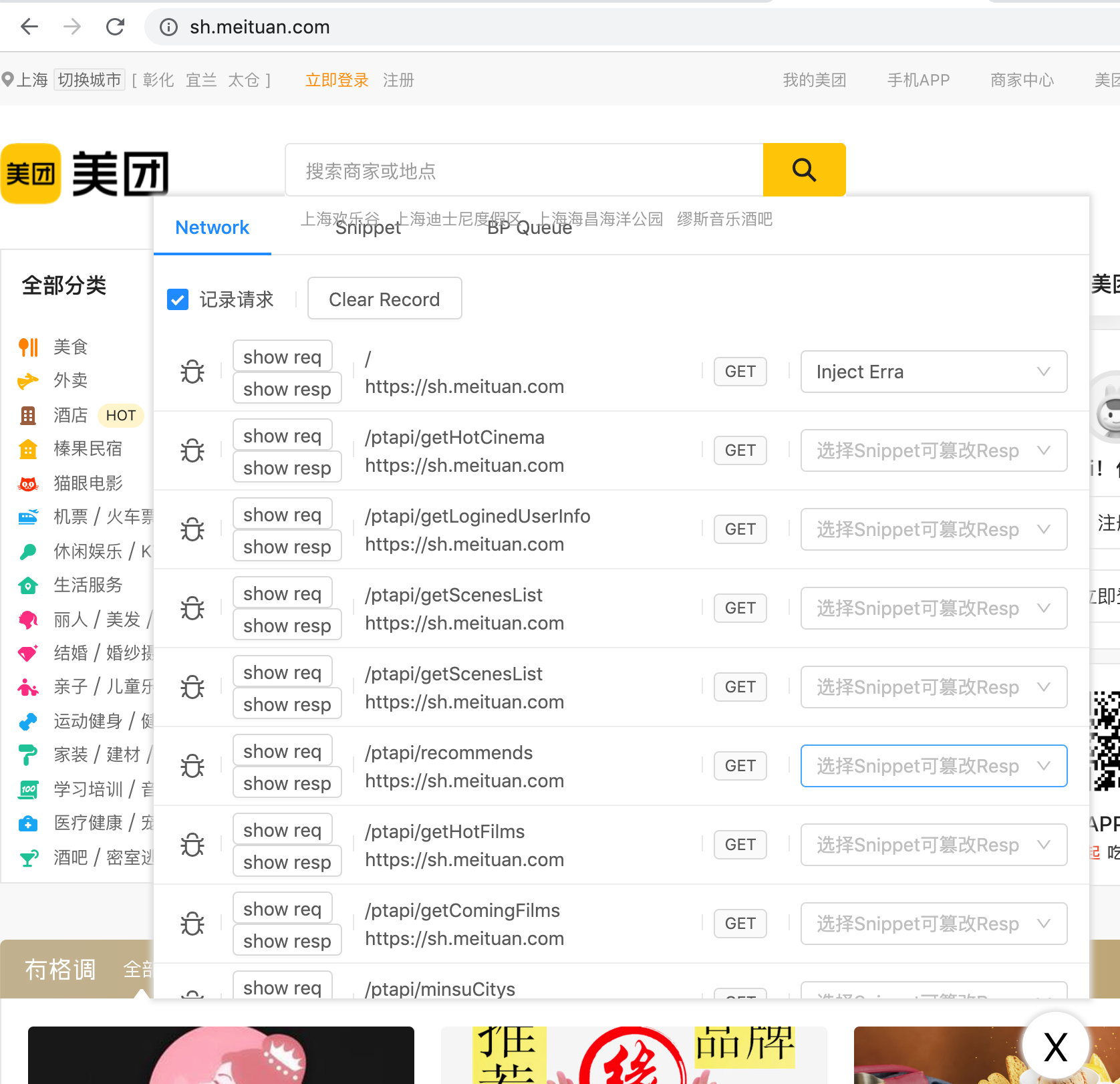This screenshot has height=1084, width=1120.
Task: Close the panel with the X button
Action: pos(1055,1046)
